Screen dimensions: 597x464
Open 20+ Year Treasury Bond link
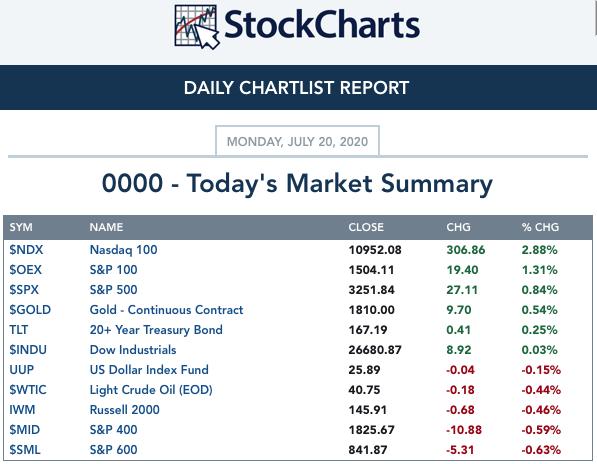tap(156, 330)
